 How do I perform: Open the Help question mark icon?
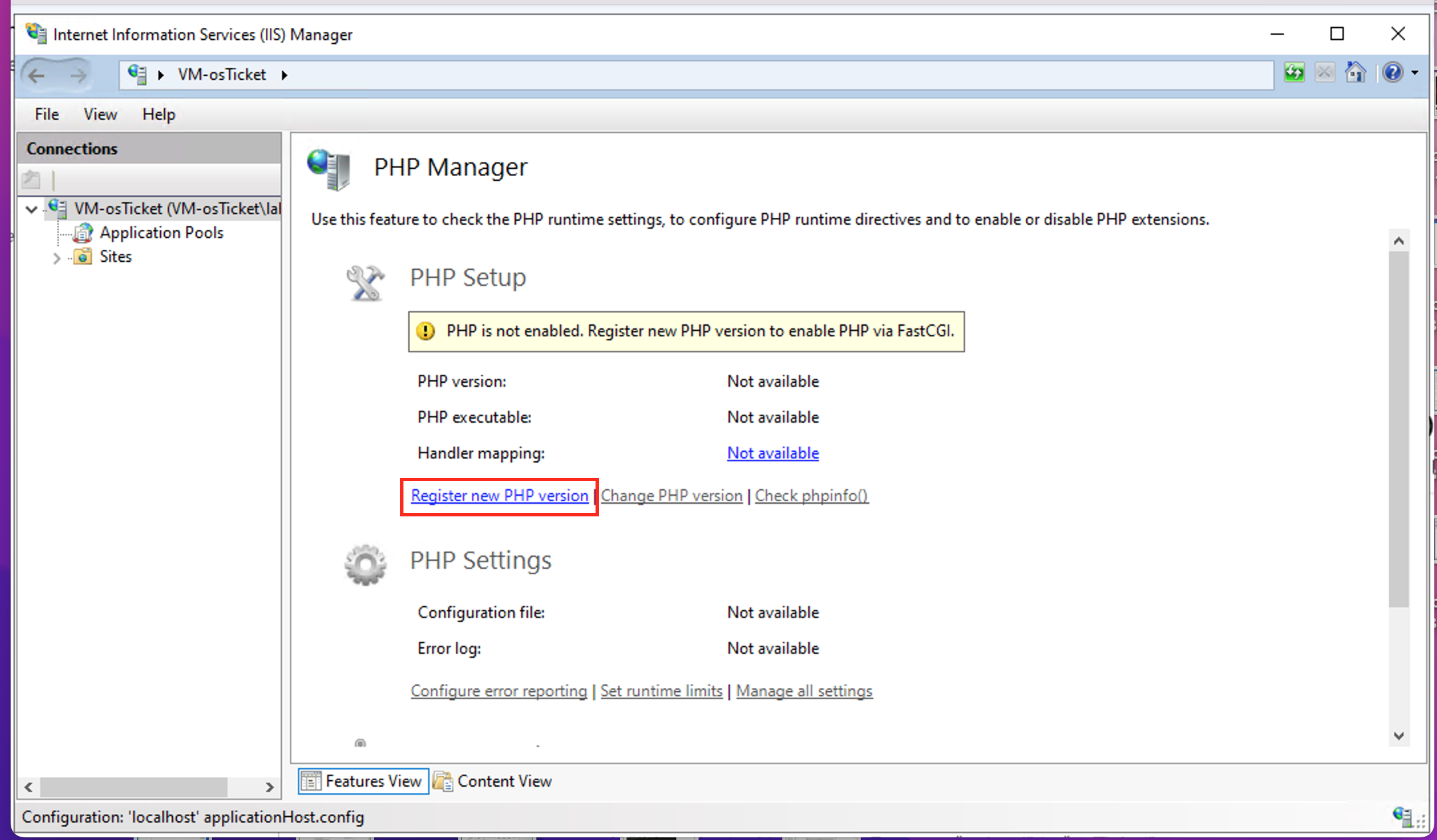pos(1392,72)
